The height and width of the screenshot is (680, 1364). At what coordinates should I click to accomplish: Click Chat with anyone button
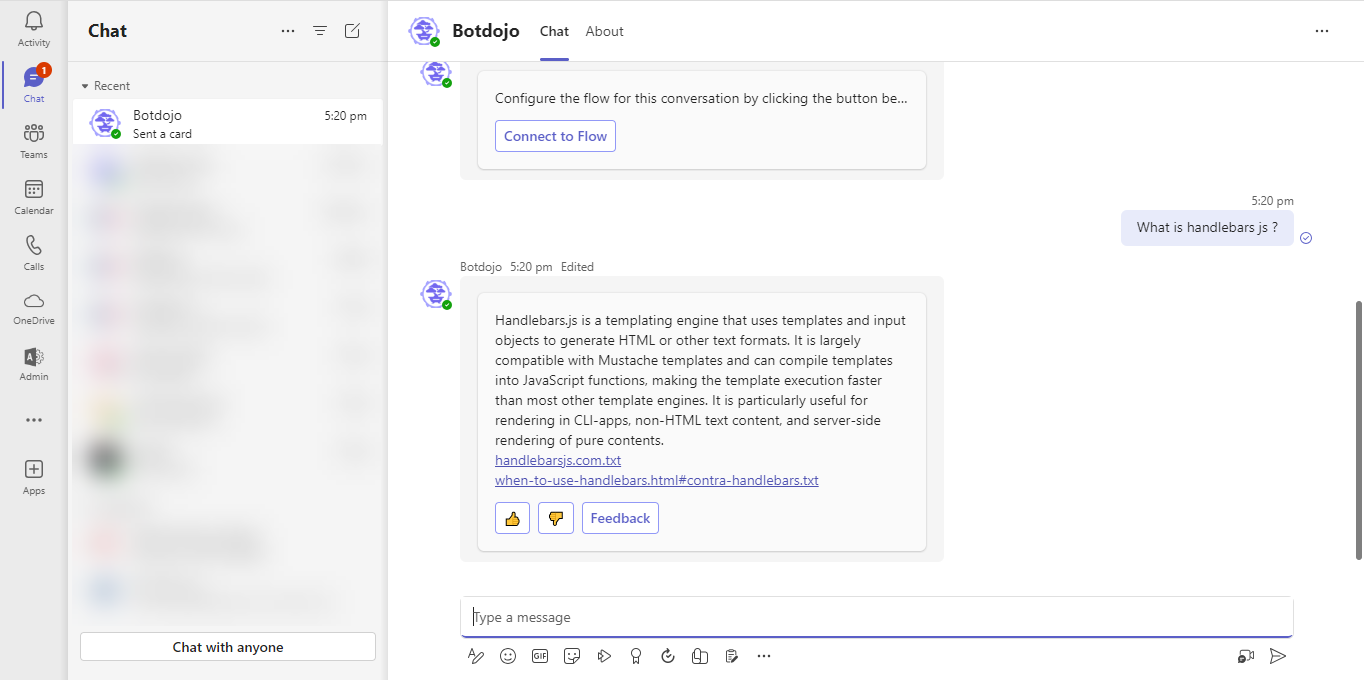coord(228,647)
